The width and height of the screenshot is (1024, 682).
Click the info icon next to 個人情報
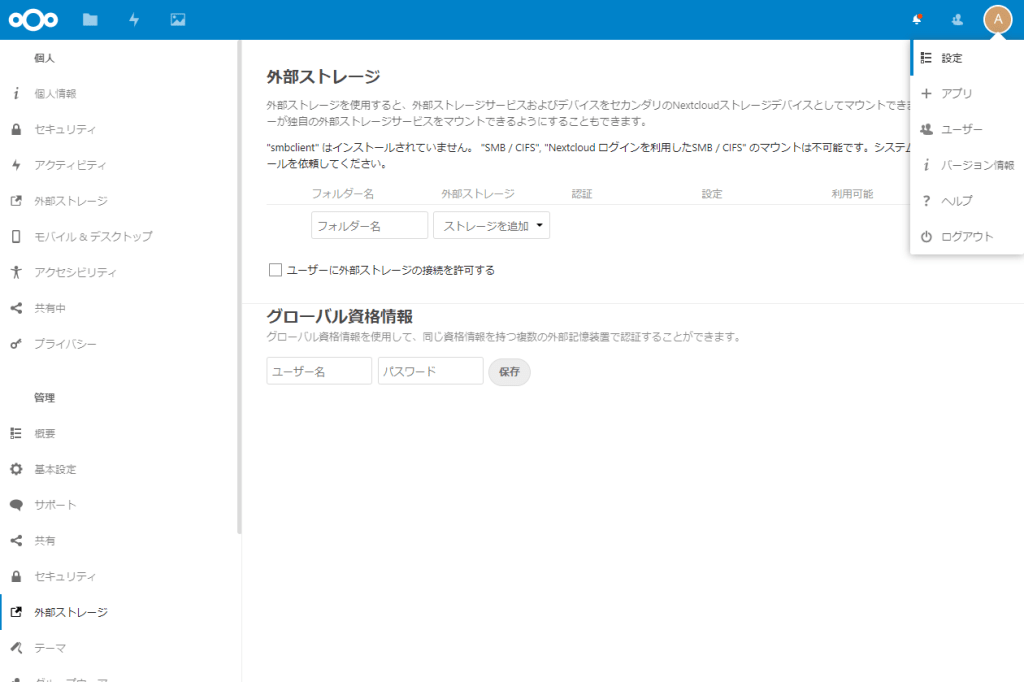point(16,93)
